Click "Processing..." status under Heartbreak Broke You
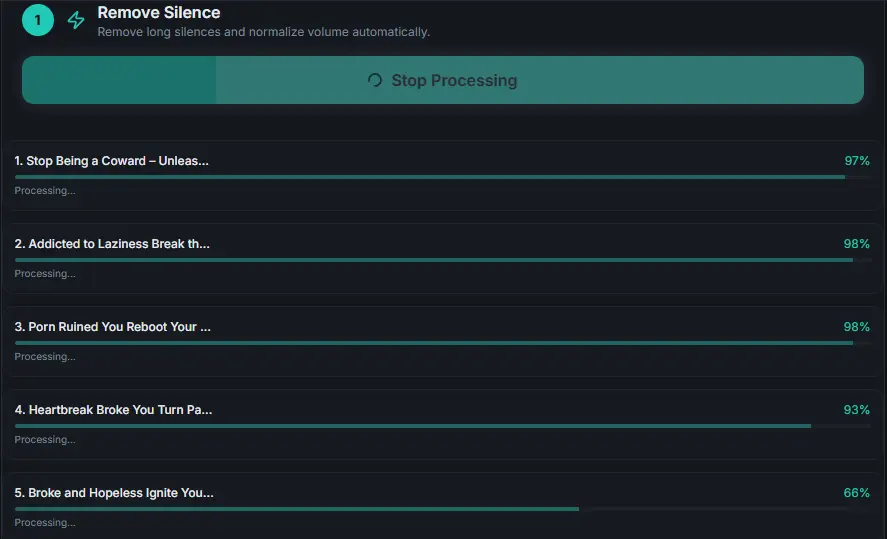Image resolution: width=887 pixels, height=539 pixels. click(45, 440)
